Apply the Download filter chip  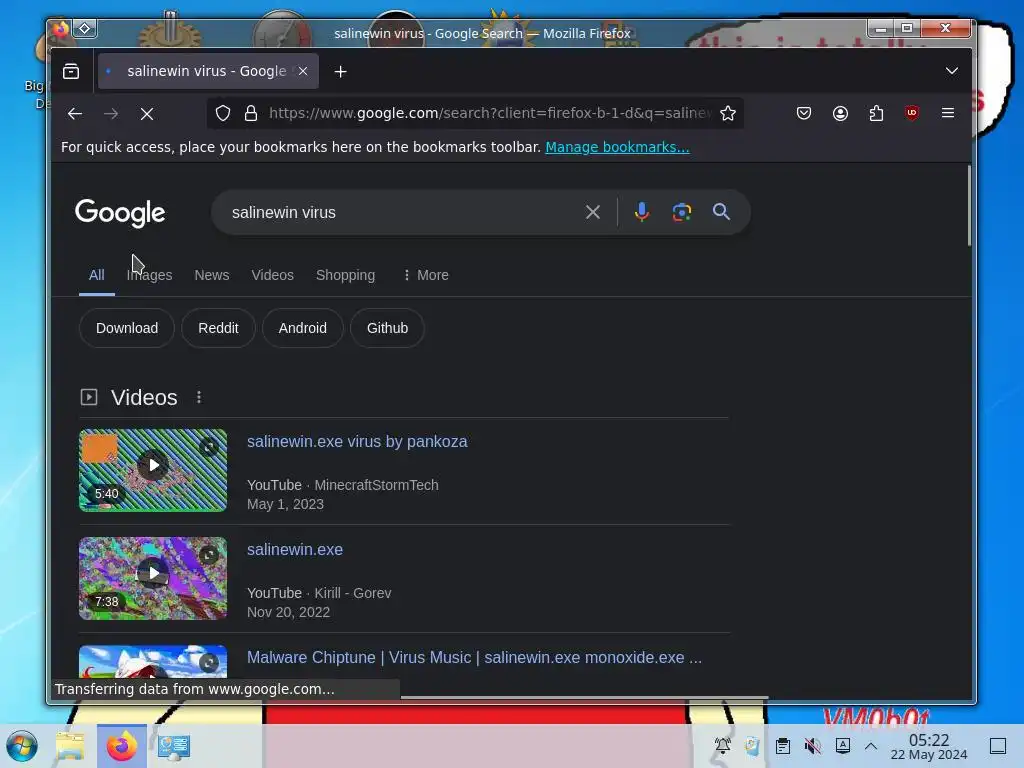[127, 328]
